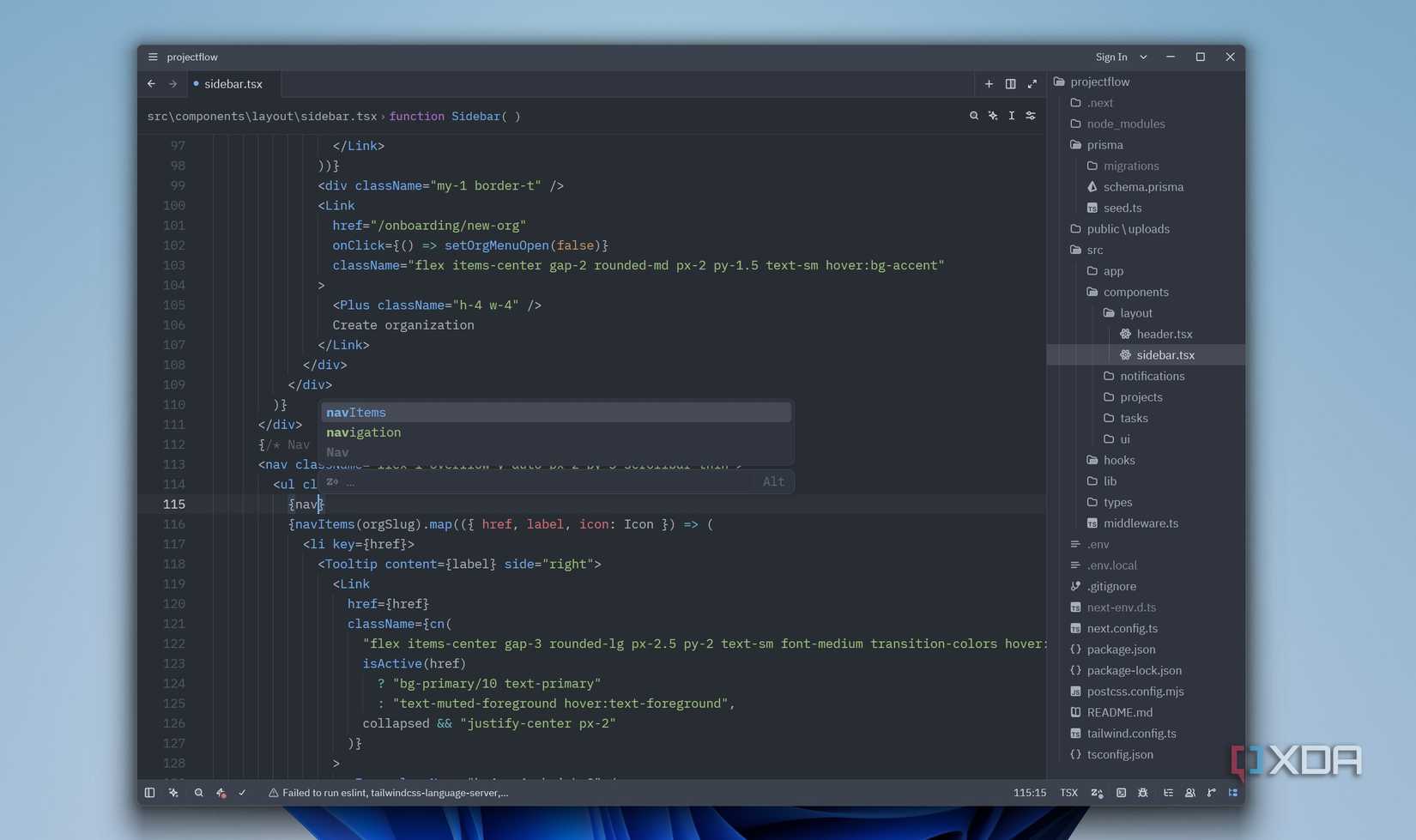
Task: Click the diagnostics error indicator icon
Action: point(221,793)
